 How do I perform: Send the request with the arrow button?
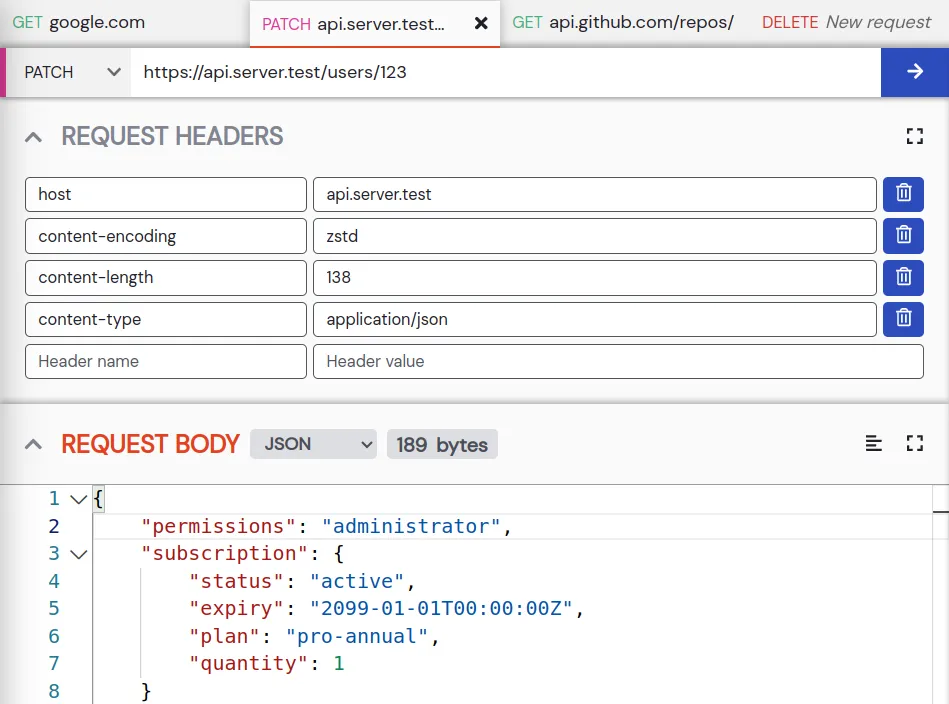(x=914, y=72)
